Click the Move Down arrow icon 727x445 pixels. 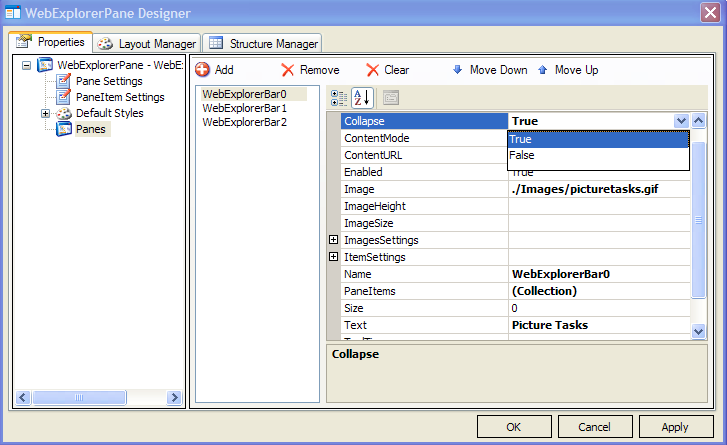click(x=458, y=70)
